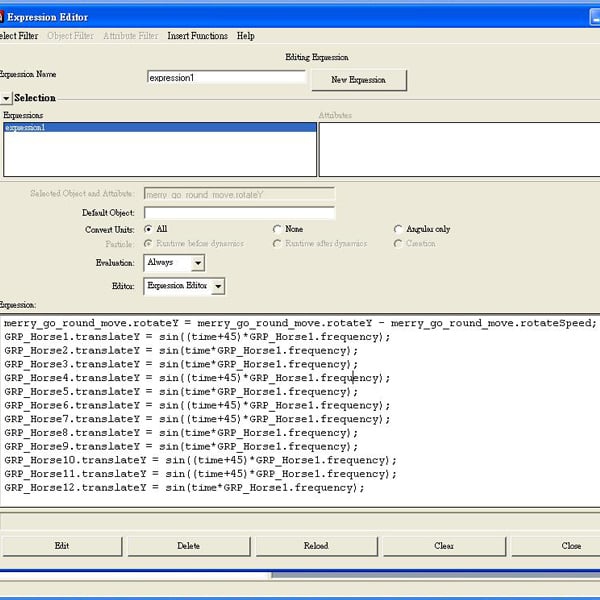Open the Help menu
This screenshot has height=600, width=600.
point(246,36)
